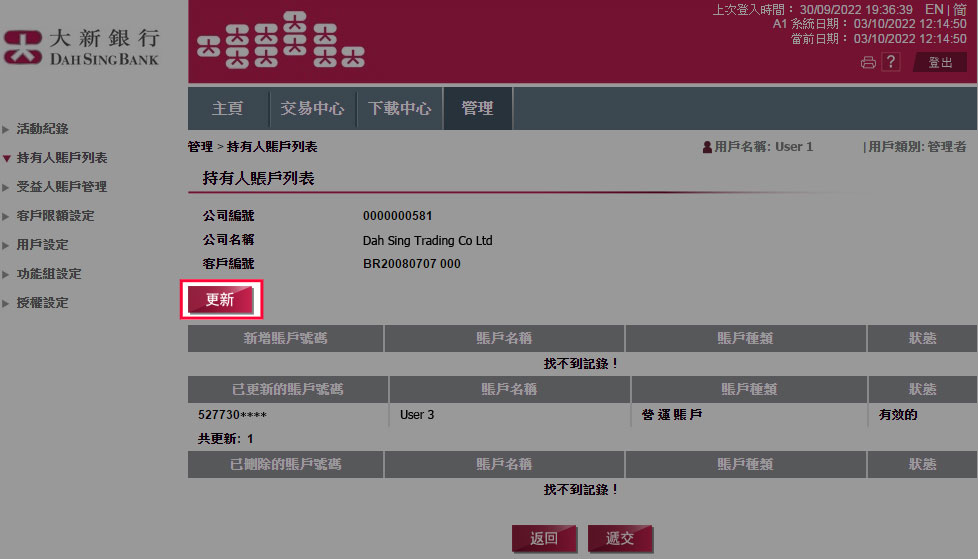
Task: Click 持有人賬戶列表 in the breadcrumb
Action: tap(272, 147)
